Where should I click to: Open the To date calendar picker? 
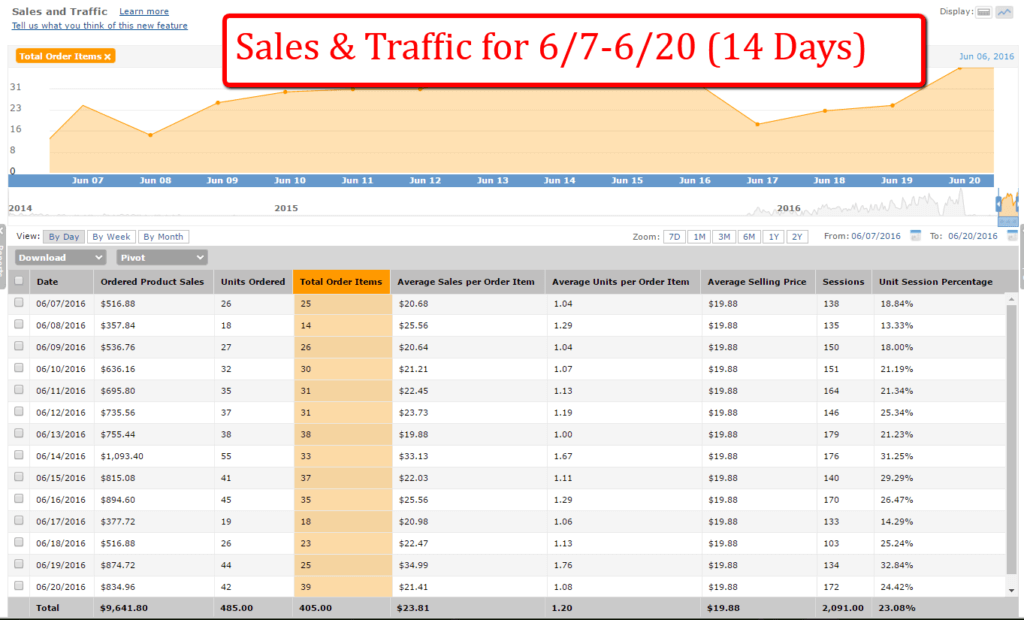click(x=1012, y=236)
